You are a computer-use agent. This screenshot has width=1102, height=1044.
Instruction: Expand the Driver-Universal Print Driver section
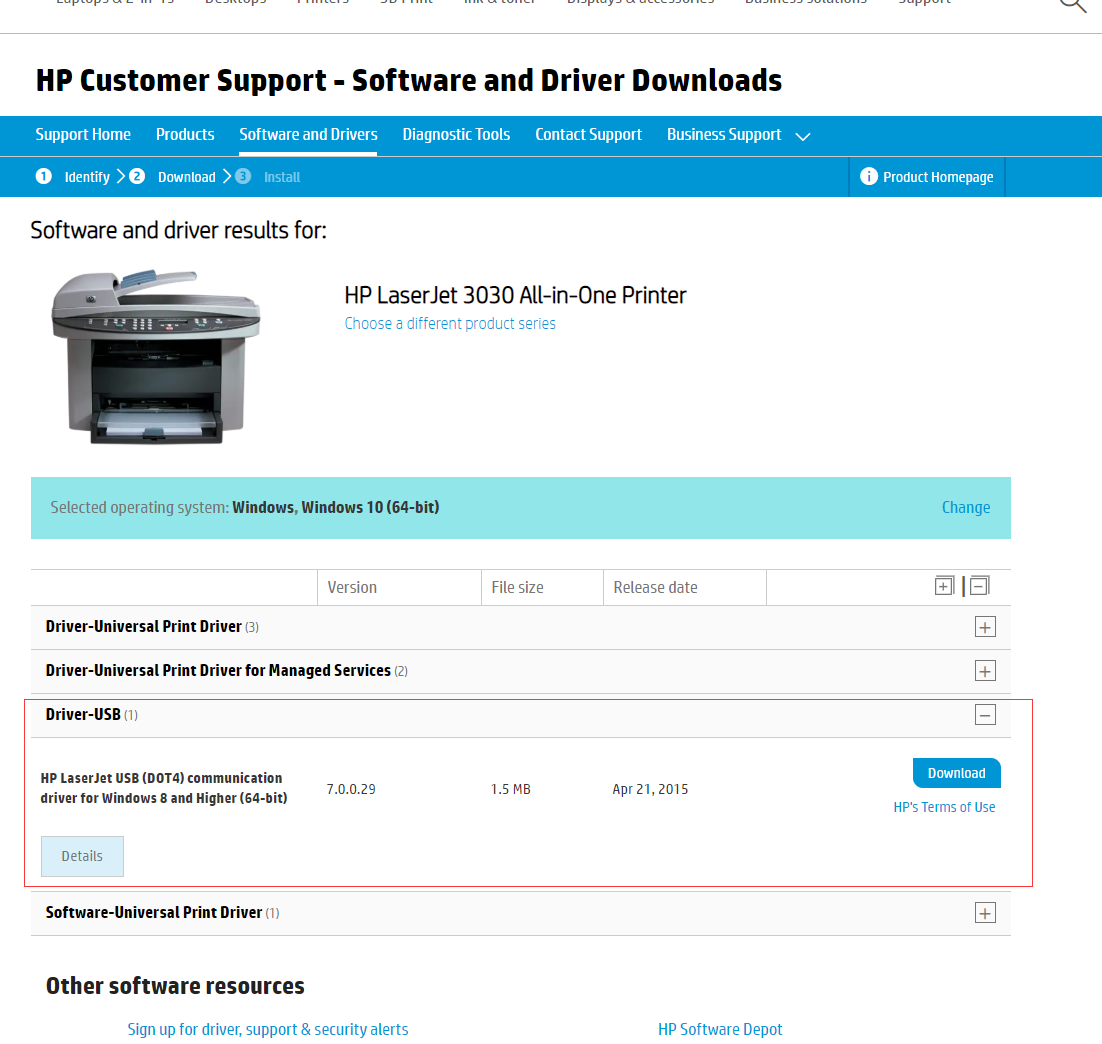click(985, 626)
